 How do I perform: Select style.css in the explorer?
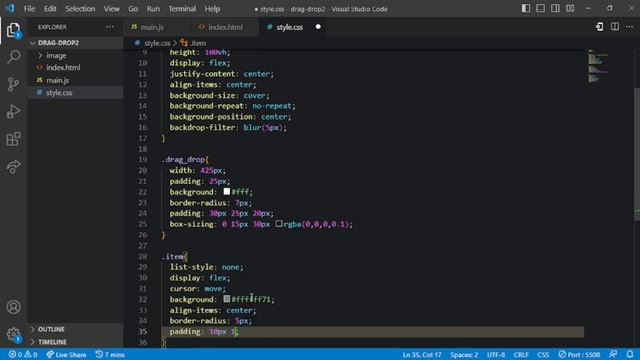(76, 93)
